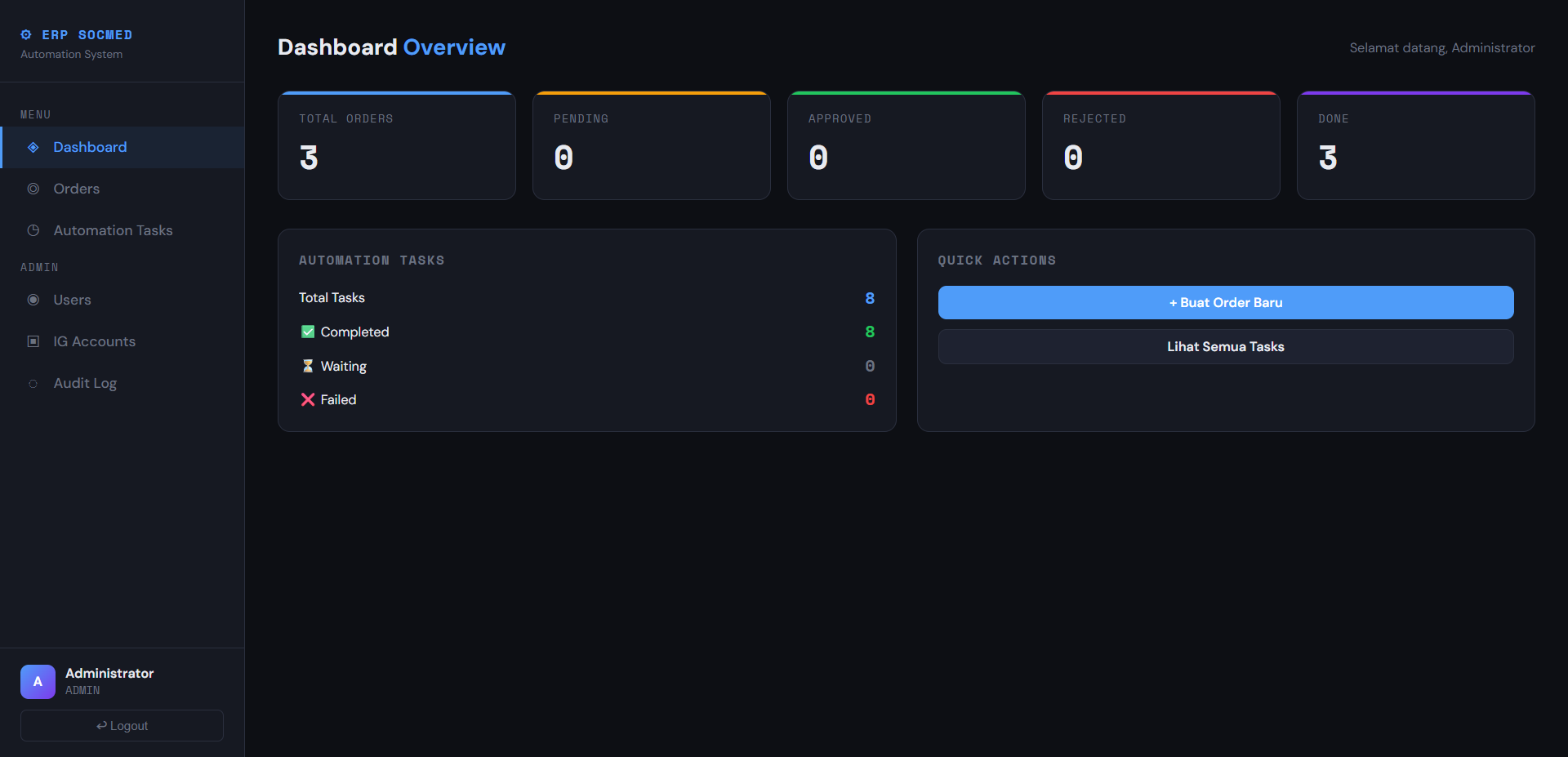Navigate to IG Accounts
This screenshot has width=1568, height=757.
122,341
